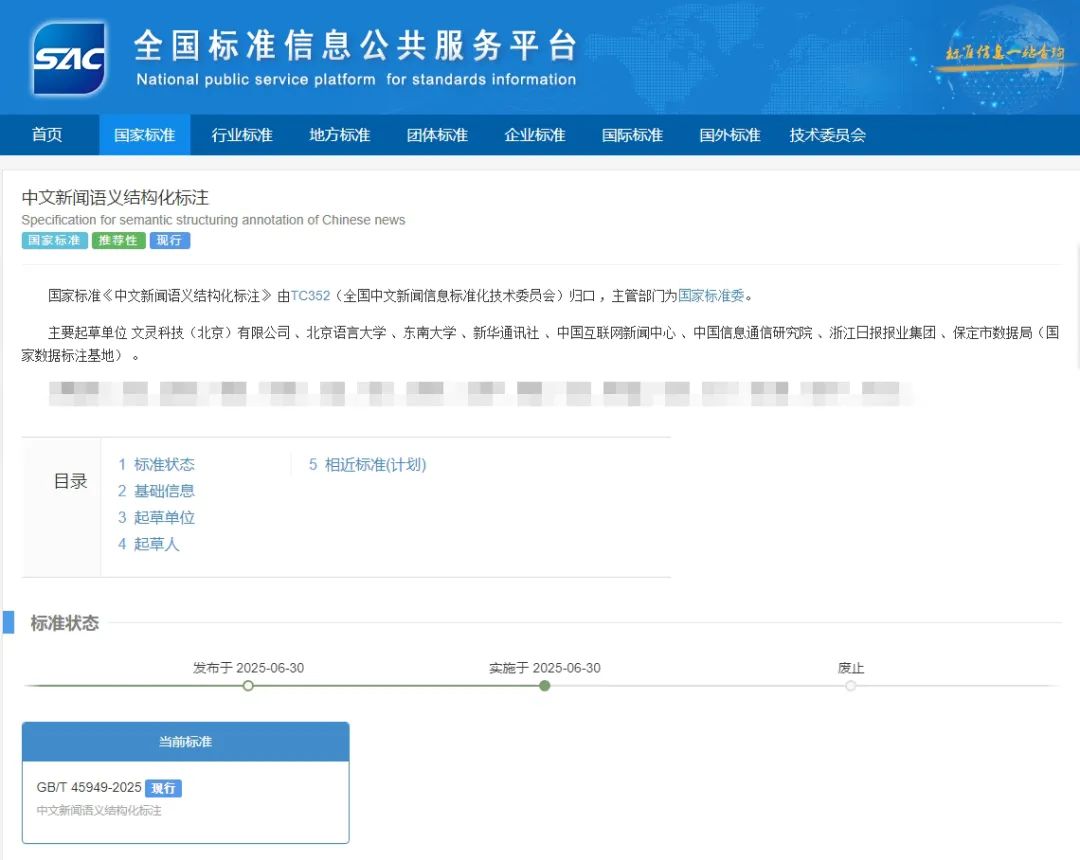Click the 当前标准 card header
The height and width of the screenshot is (860, 1080).
(185, 742)
